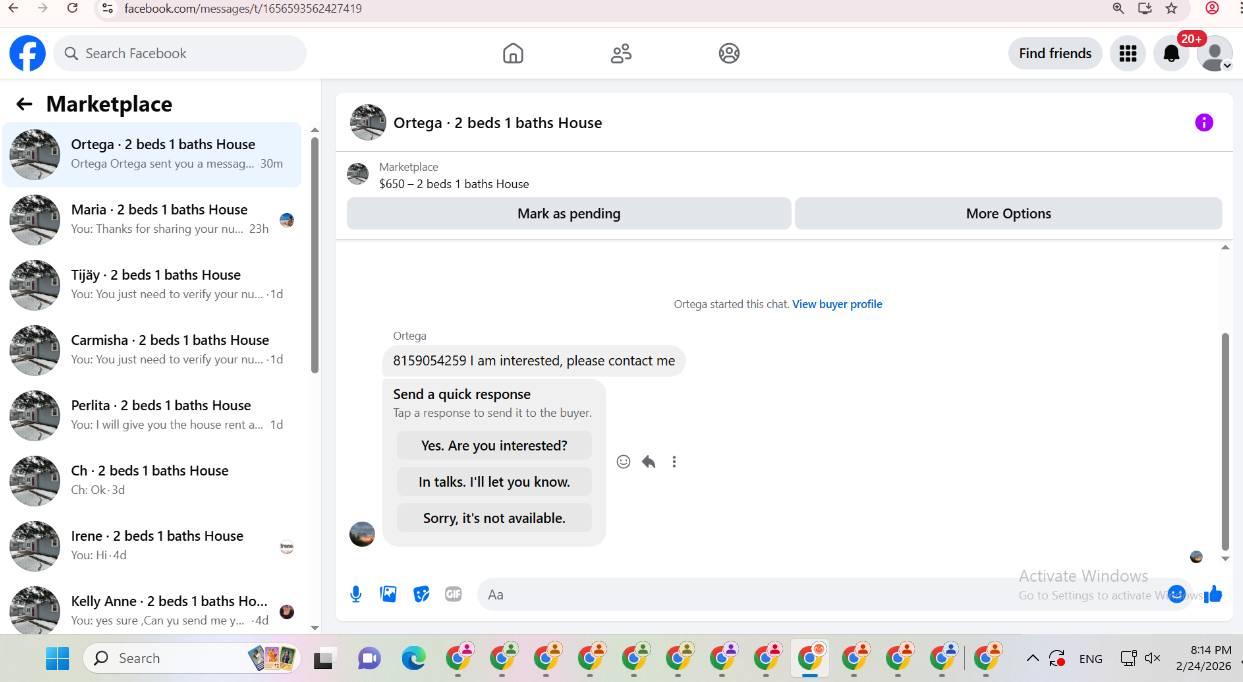
Task: Open emoji picker in message box
Action: (x=1176, y=594)
